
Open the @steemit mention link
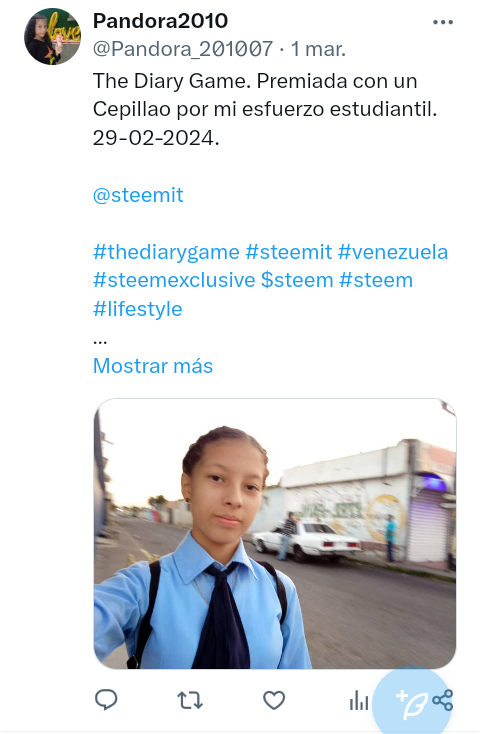click(x=138, y=195)
